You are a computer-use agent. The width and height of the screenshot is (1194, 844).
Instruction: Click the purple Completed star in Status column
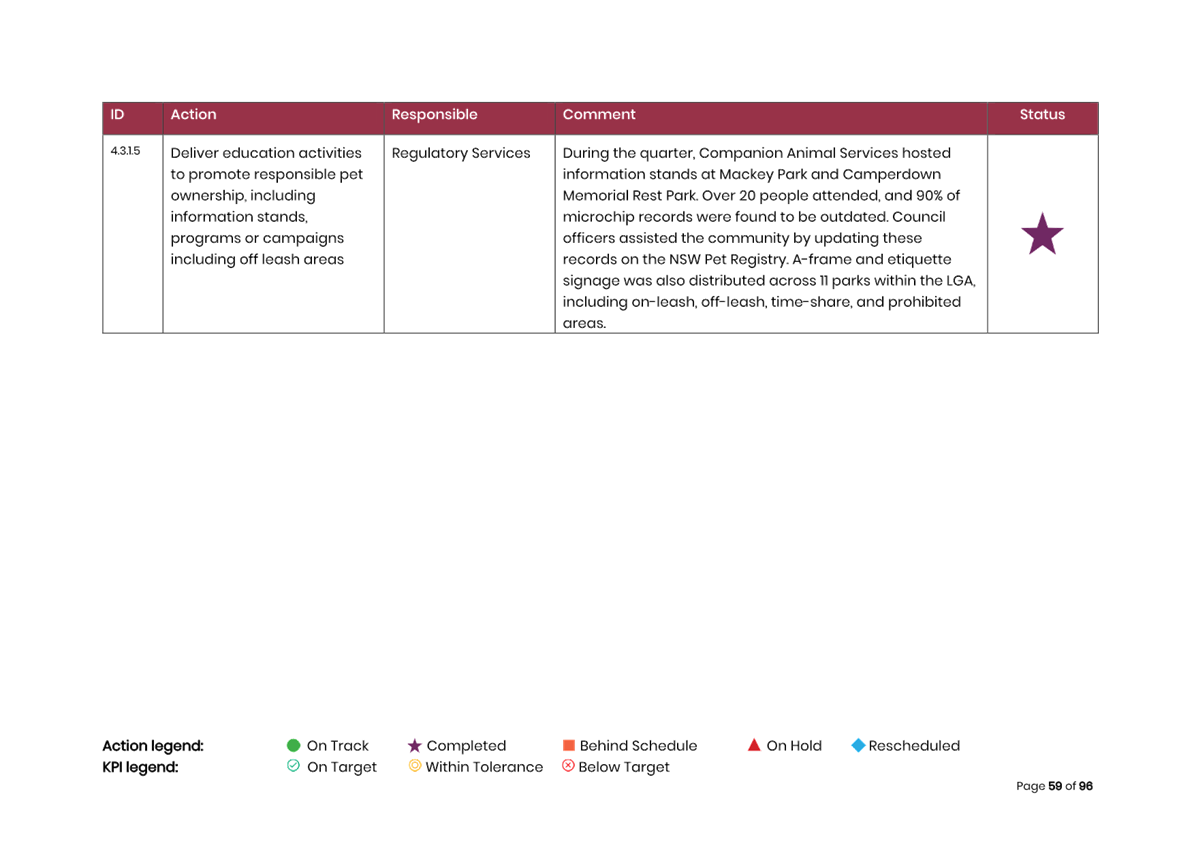point(1042,234)
